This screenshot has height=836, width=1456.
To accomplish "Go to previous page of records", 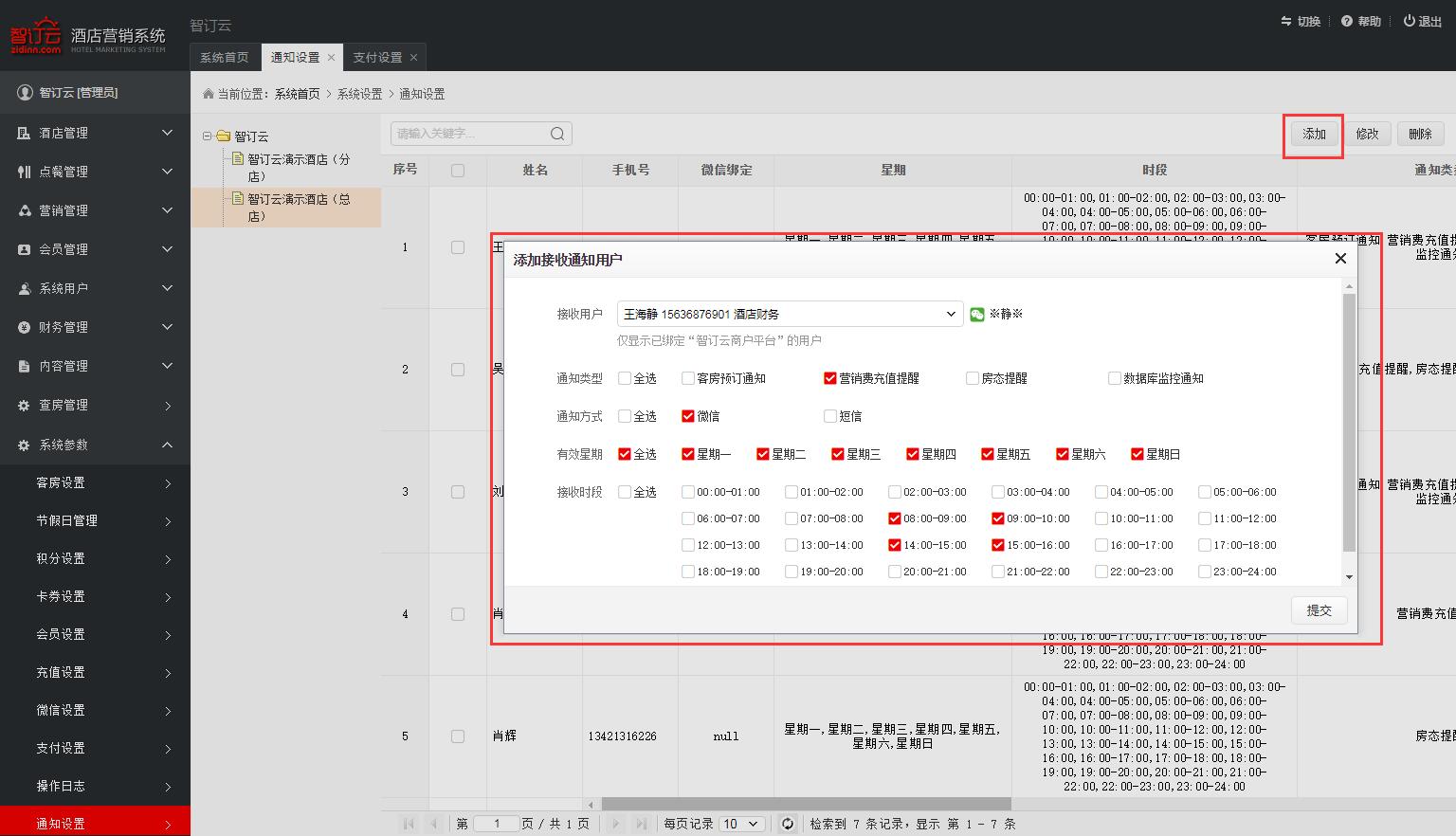I will point(433,824).
